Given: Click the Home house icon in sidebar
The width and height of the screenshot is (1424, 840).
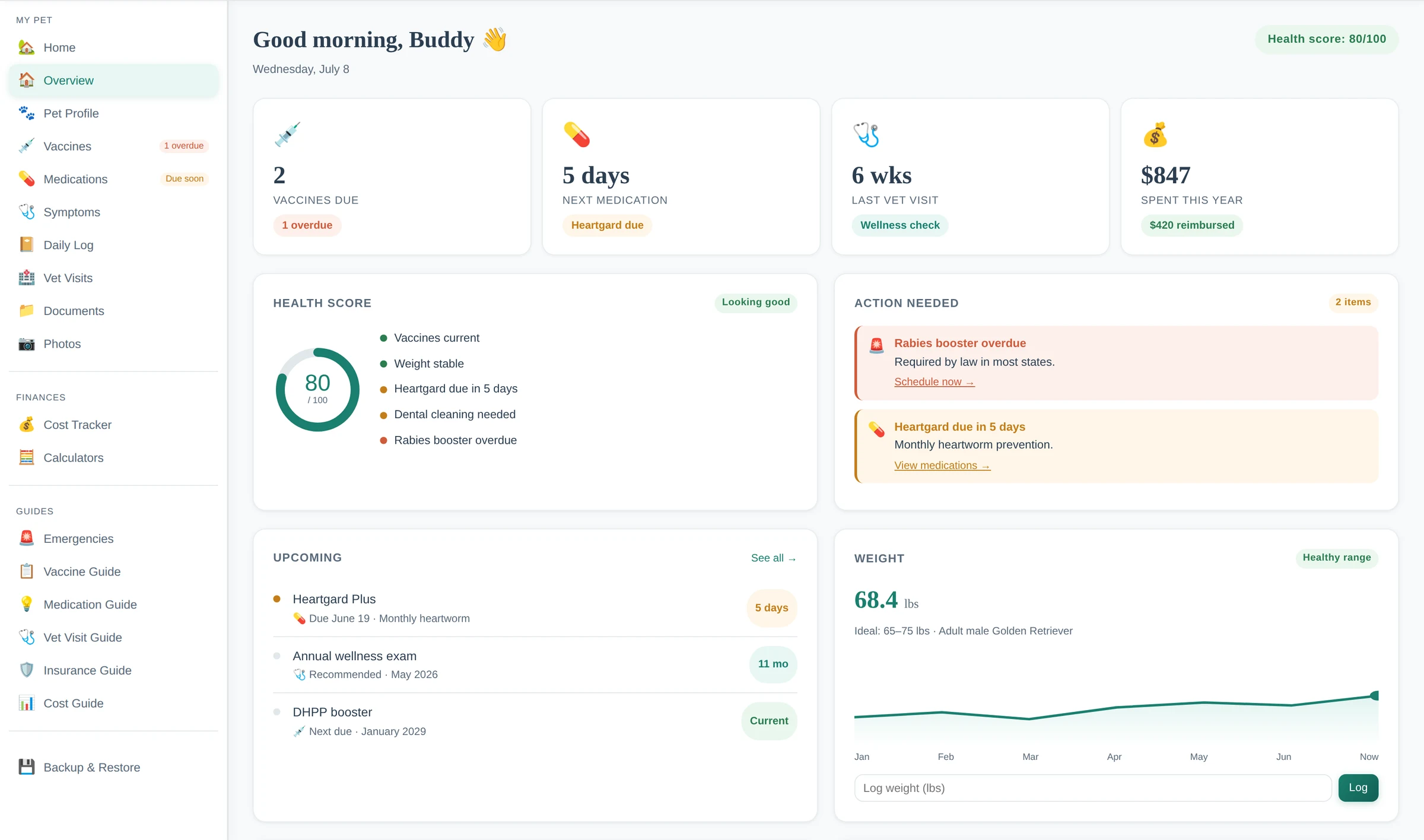Looking at the screenshot, I should click(x=26, y=47).
